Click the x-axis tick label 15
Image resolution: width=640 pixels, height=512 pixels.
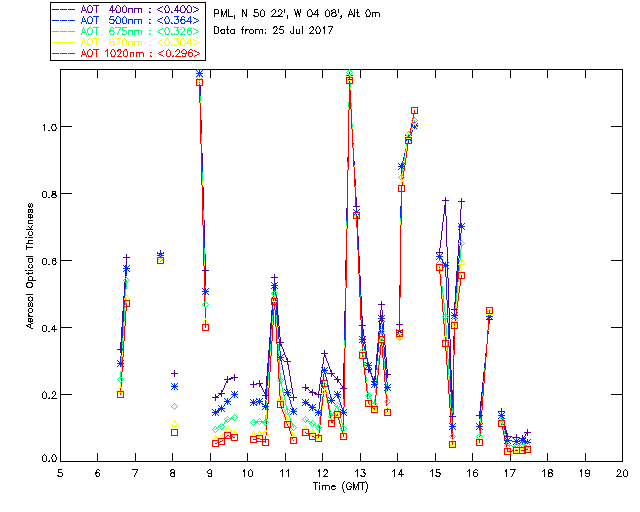click(435, 473)
